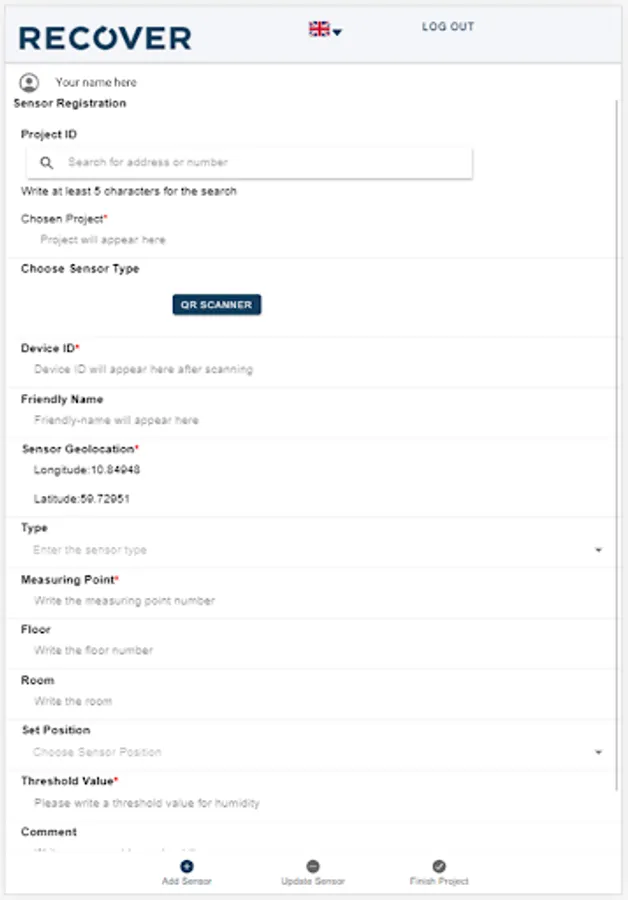Viewport: 628px width, 900px height.
Task: Click the Floor number input
Action: pos(93,651)
